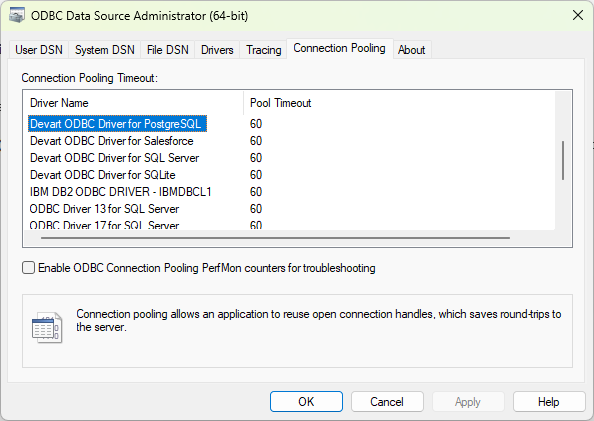Viewport: 594px width, 421px height.
Task: Click the ODBC Administrator title bar icon
Action: point(16,16)
